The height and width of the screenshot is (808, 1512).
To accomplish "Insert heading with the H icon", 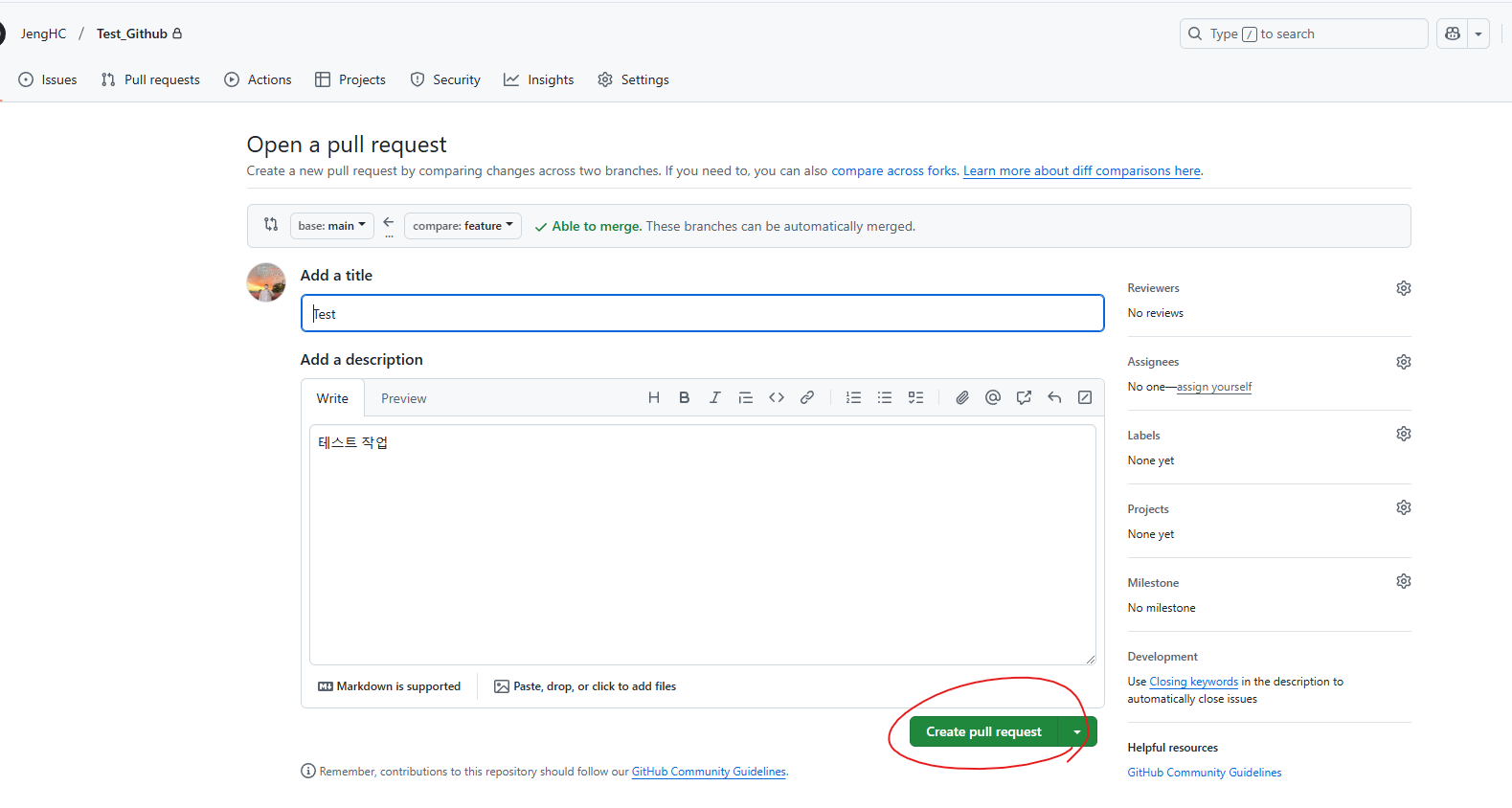I will pos(654,398).
